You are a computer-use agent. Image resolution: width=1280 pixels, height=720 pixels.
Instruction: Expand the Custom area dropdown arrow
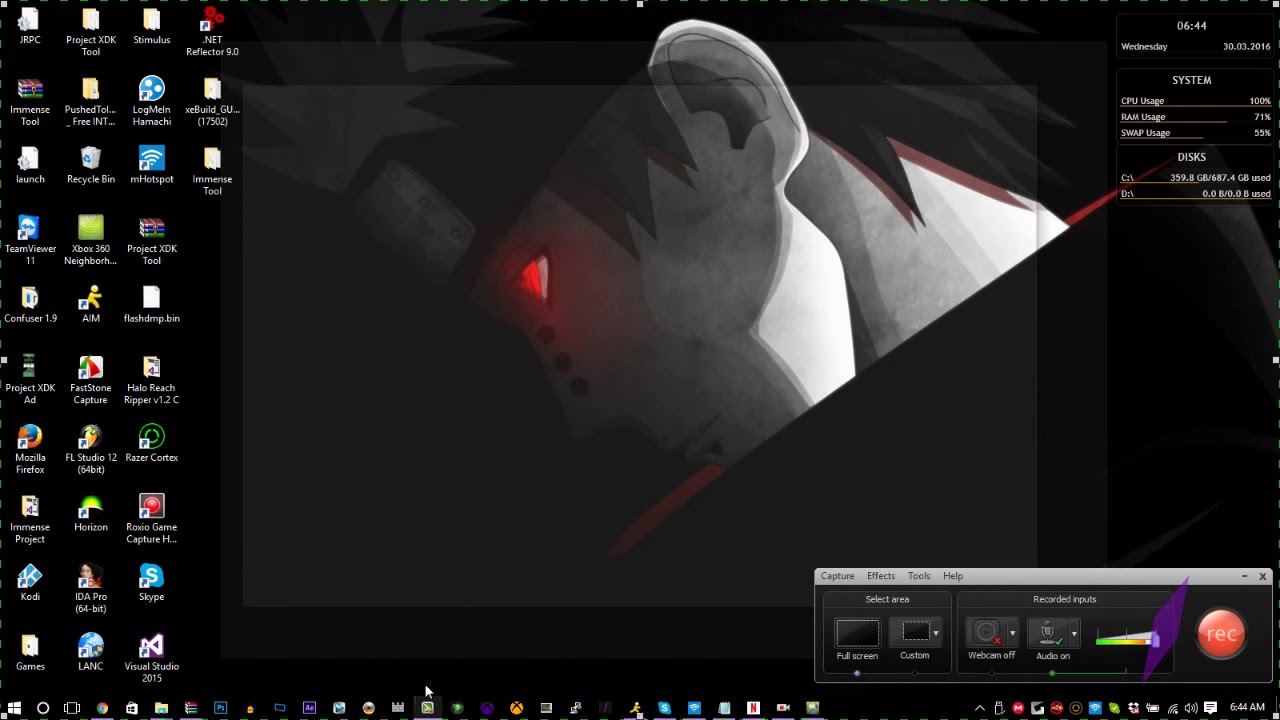(936, 633)
